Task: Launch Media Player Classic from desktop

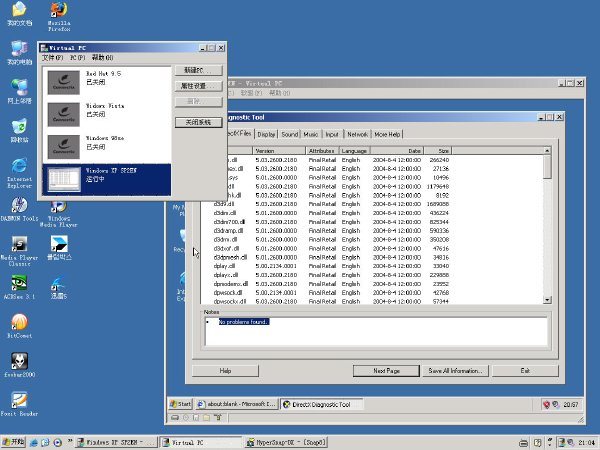Action: [20, 251]
